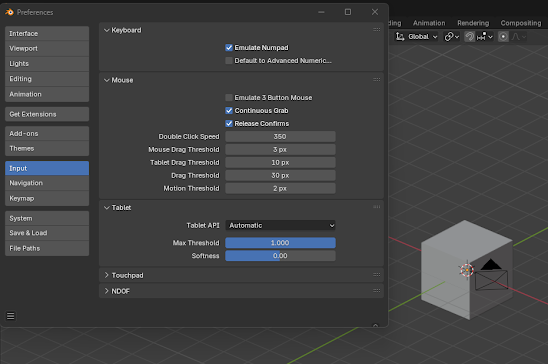548x364 pixels.
Task: Click the 3D cursor in the viewport
Action: click(x=467, y=270)
